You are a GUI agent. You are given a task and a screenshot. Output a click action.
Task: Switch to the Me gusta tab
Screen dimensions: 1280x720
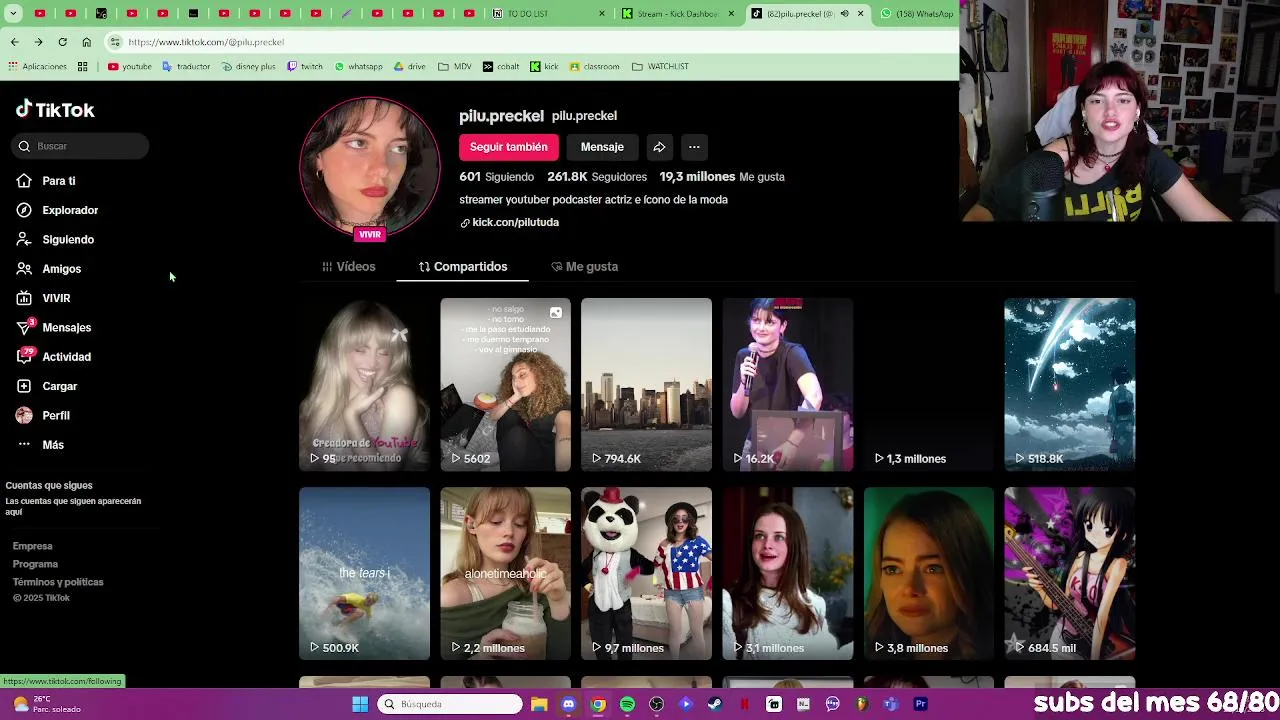pyautogui.click(x=584, y=267)
